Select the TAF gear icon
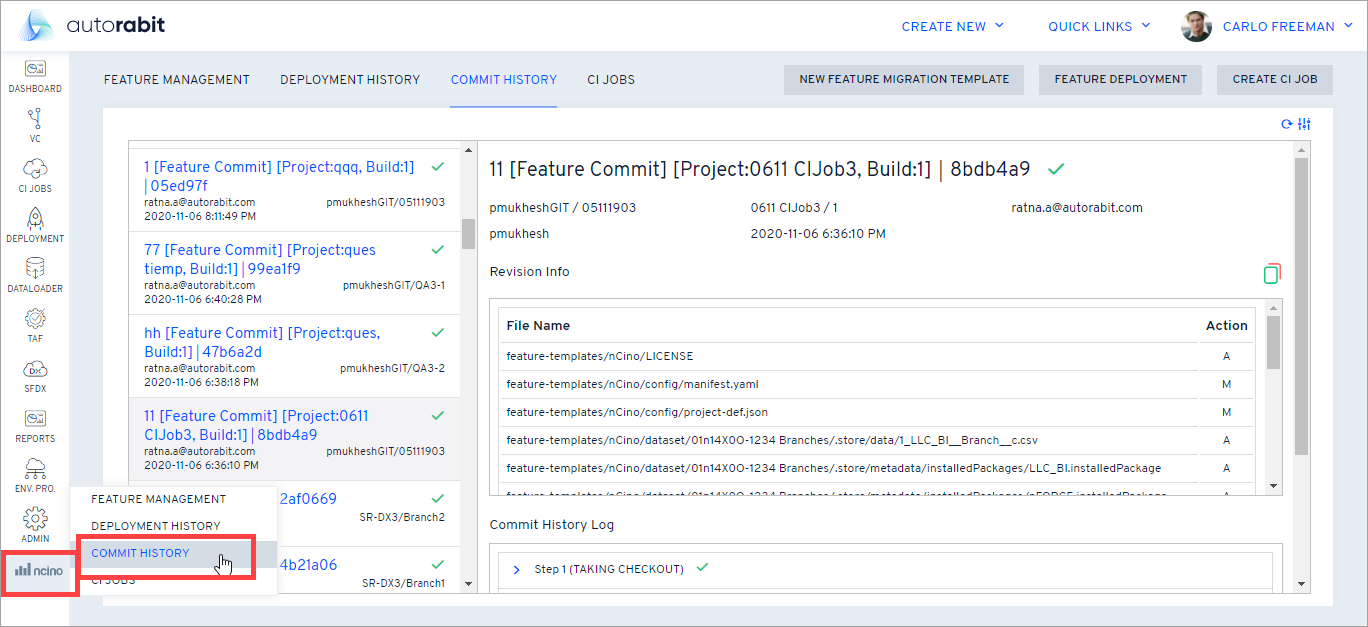Screen dimensions: 1368x627 [x=35, y=320]
